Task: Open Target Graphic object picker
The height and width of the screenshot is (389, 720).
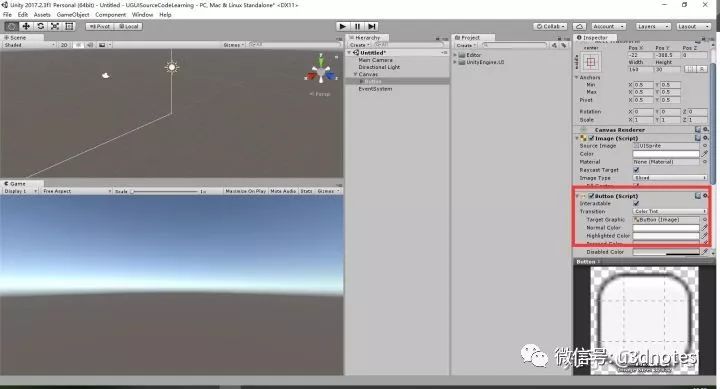Action: (x=705, y=220)
